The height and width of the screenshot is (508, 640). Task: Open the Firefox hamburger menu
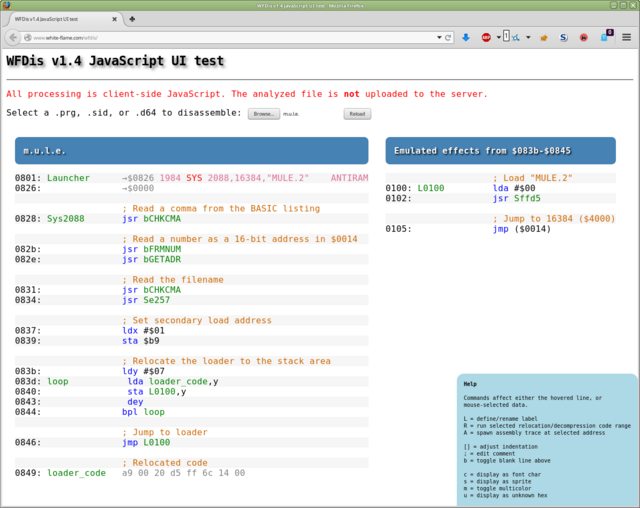click(627, 37)
